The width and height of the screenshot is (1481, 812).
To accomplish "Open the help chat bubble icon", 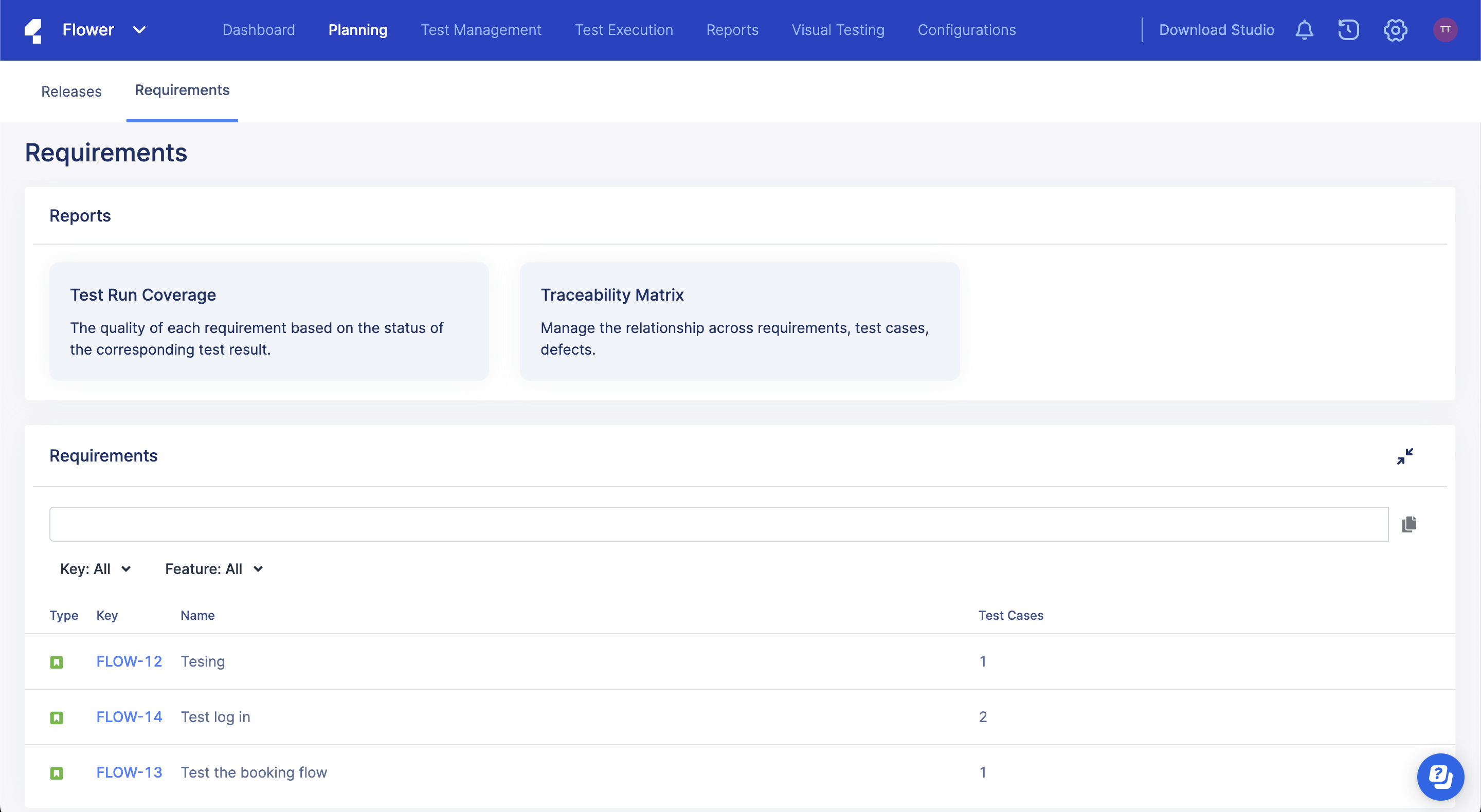I will [x=1440, y=777].
